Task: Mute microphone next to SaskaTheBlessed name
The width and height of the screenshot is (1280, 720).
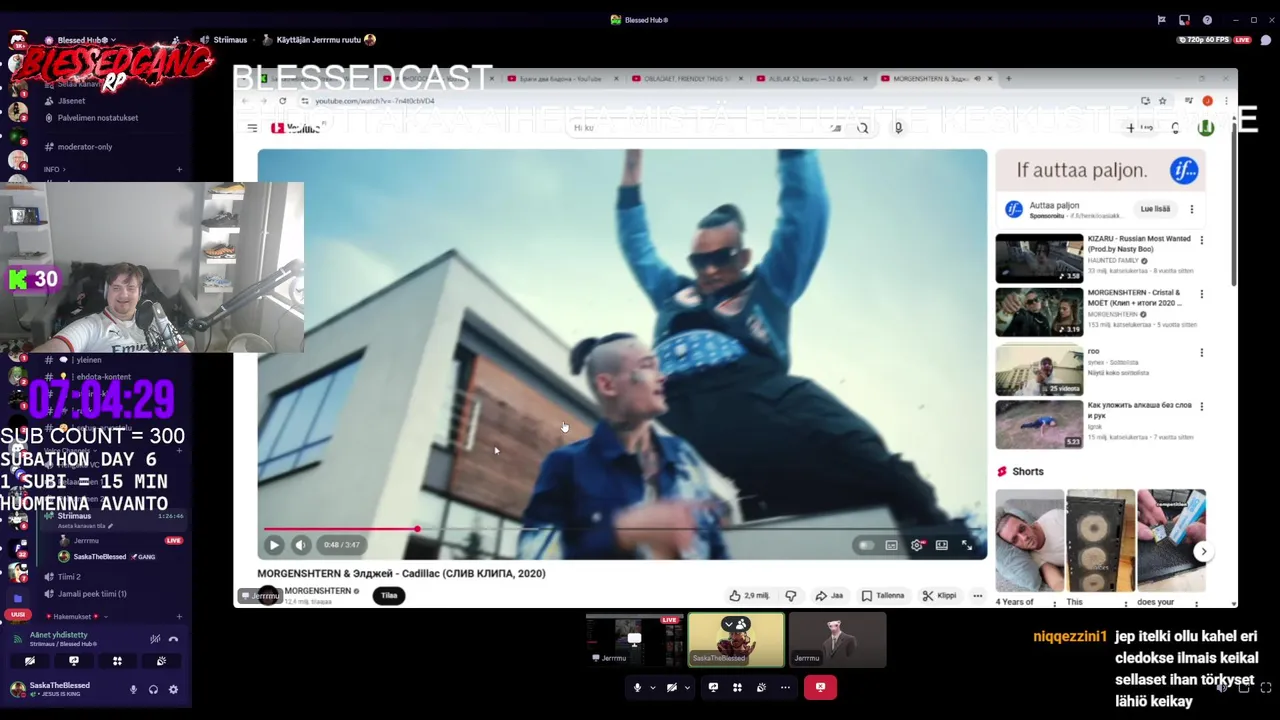Action: click(x=133, y=689)
